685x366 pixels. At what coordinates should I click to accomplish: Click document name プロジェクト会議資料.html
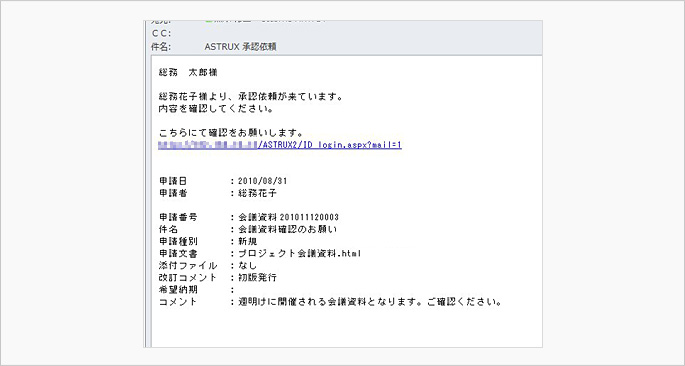tap(299, 253)
